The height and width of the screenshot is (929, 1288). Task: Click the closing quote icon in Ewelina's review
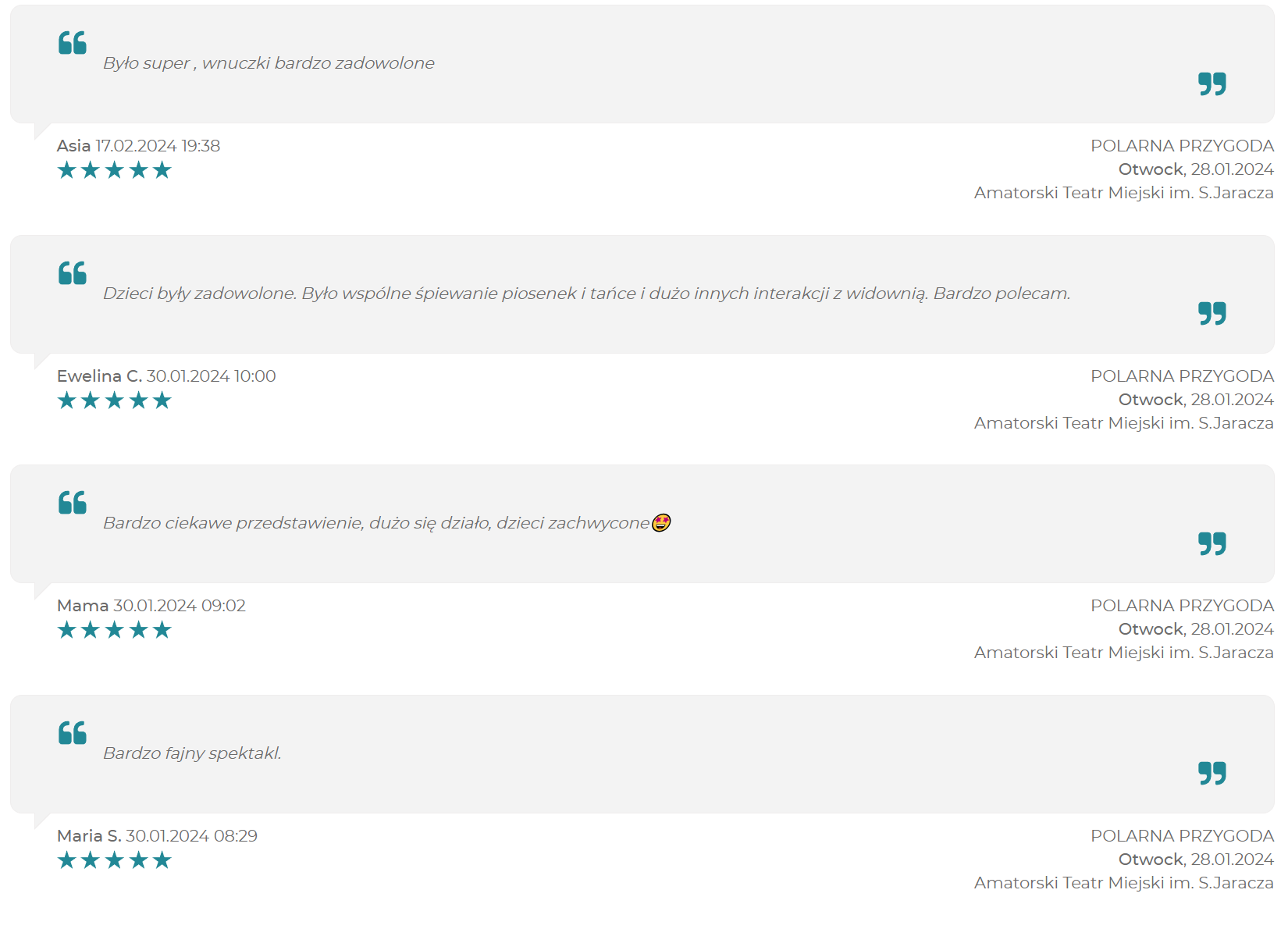click(1212, 314)
